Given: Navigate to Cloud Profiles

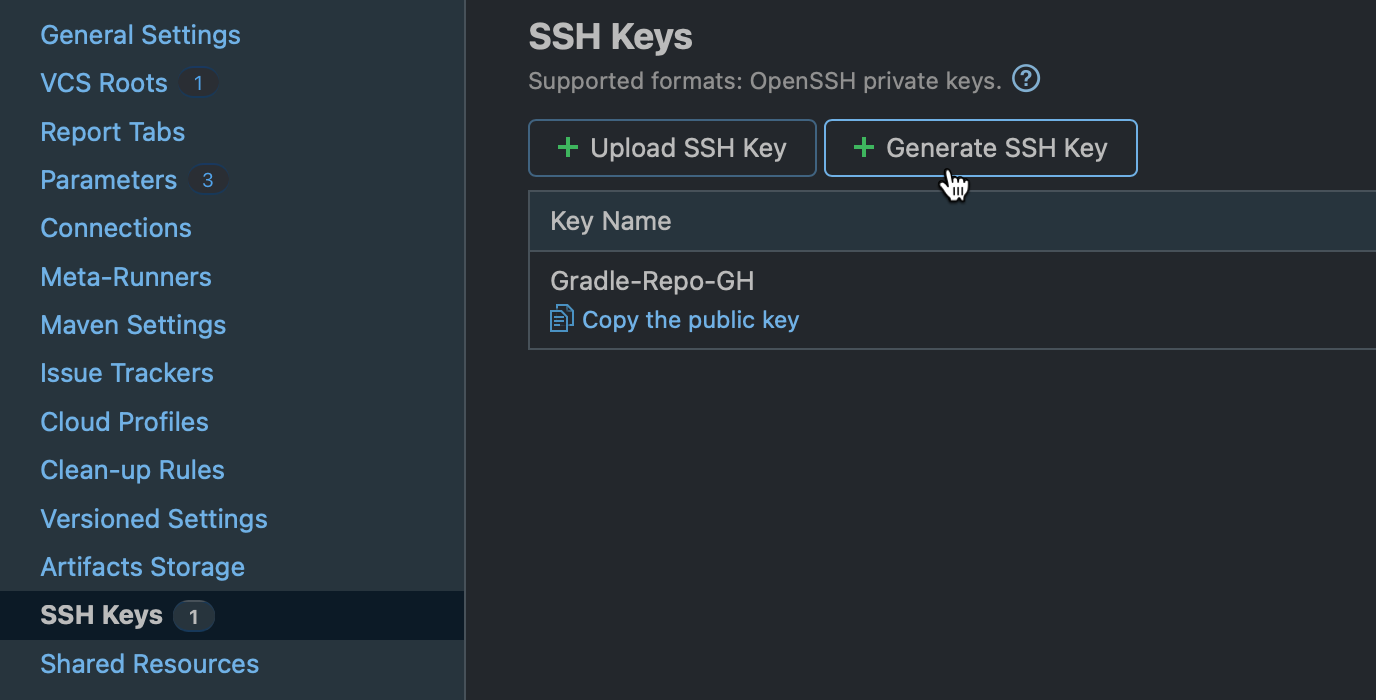Looking at the screenshot, I should [124, 421].
